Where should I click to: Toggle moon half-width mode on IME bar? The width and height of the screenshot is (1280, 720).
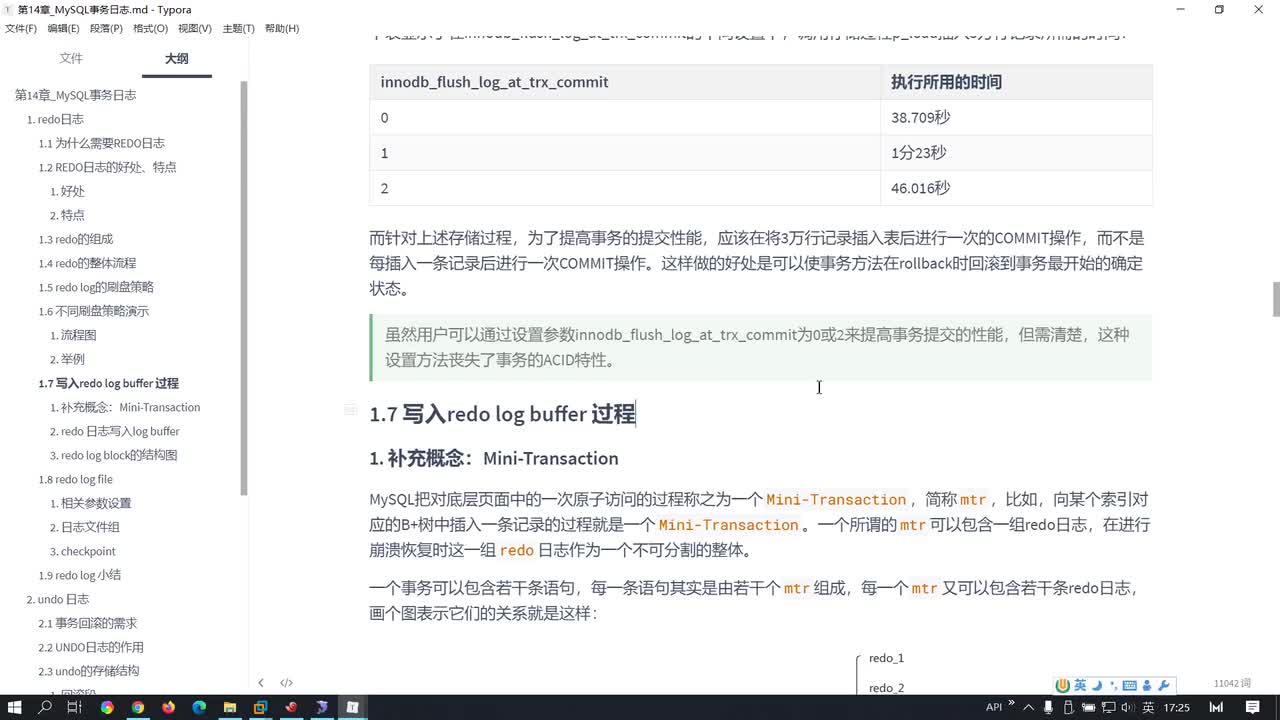click(x=1097, y=685)
